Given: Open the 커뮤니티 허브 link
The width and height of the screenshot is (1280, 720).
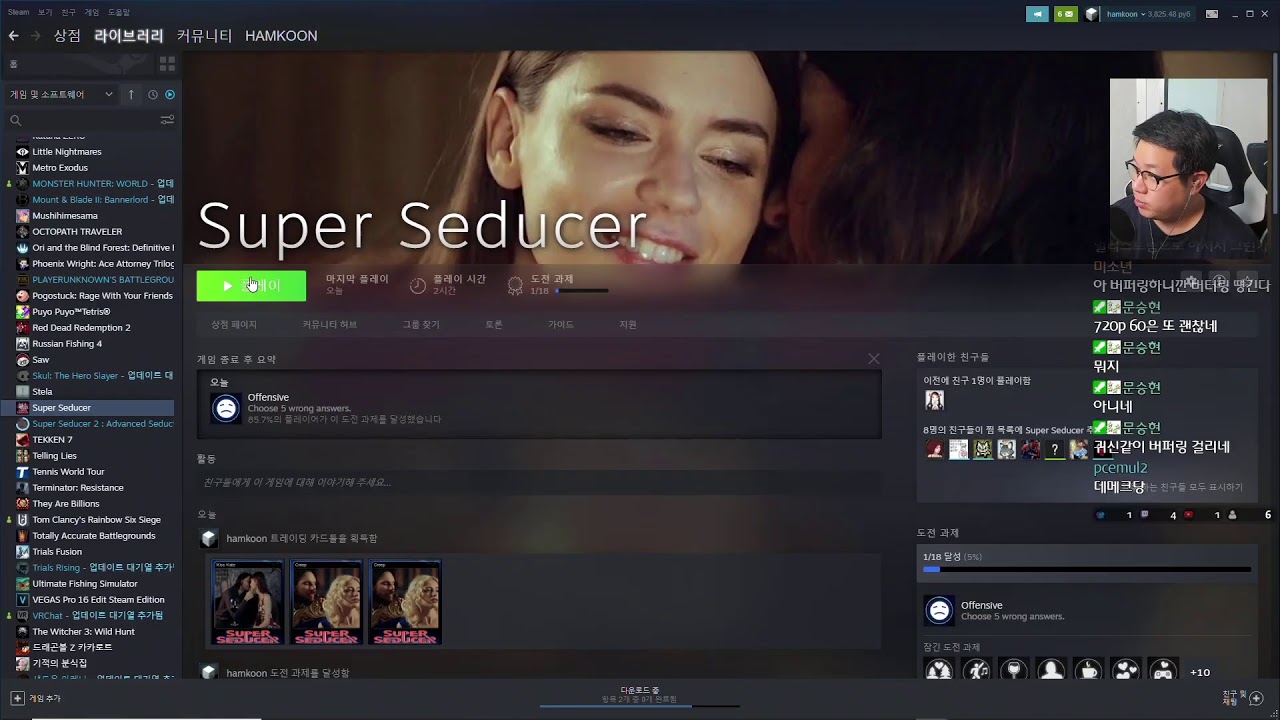Looking at the screenshot, I should (x=330, y=325).
